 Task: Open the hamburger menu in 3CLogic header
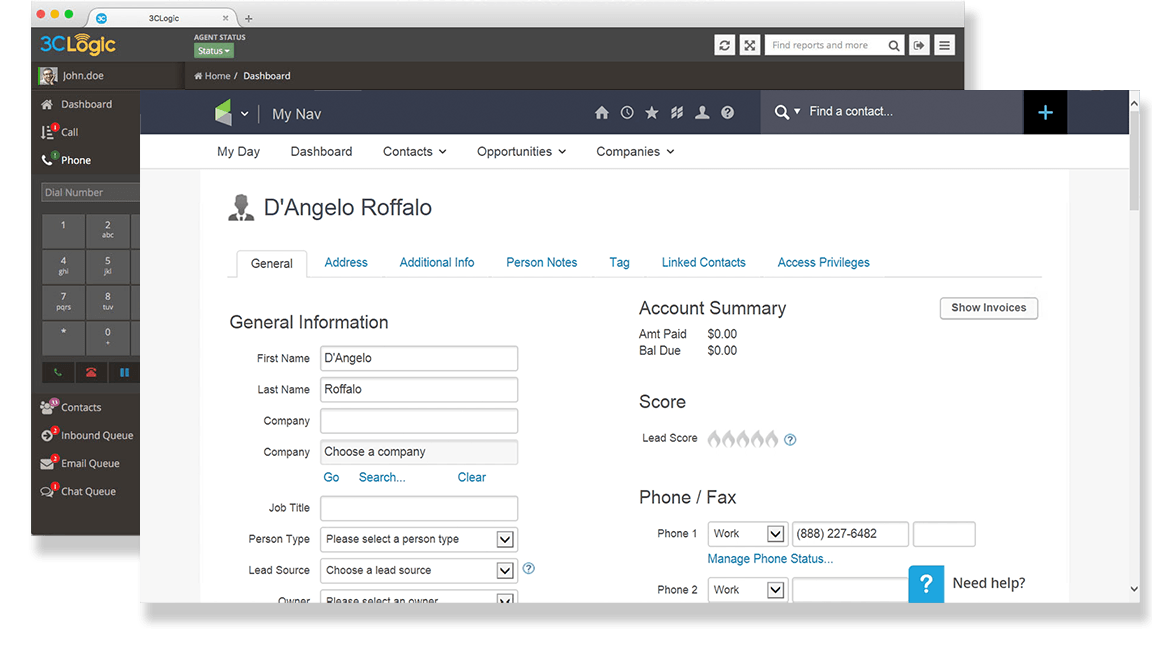(945, 46)
